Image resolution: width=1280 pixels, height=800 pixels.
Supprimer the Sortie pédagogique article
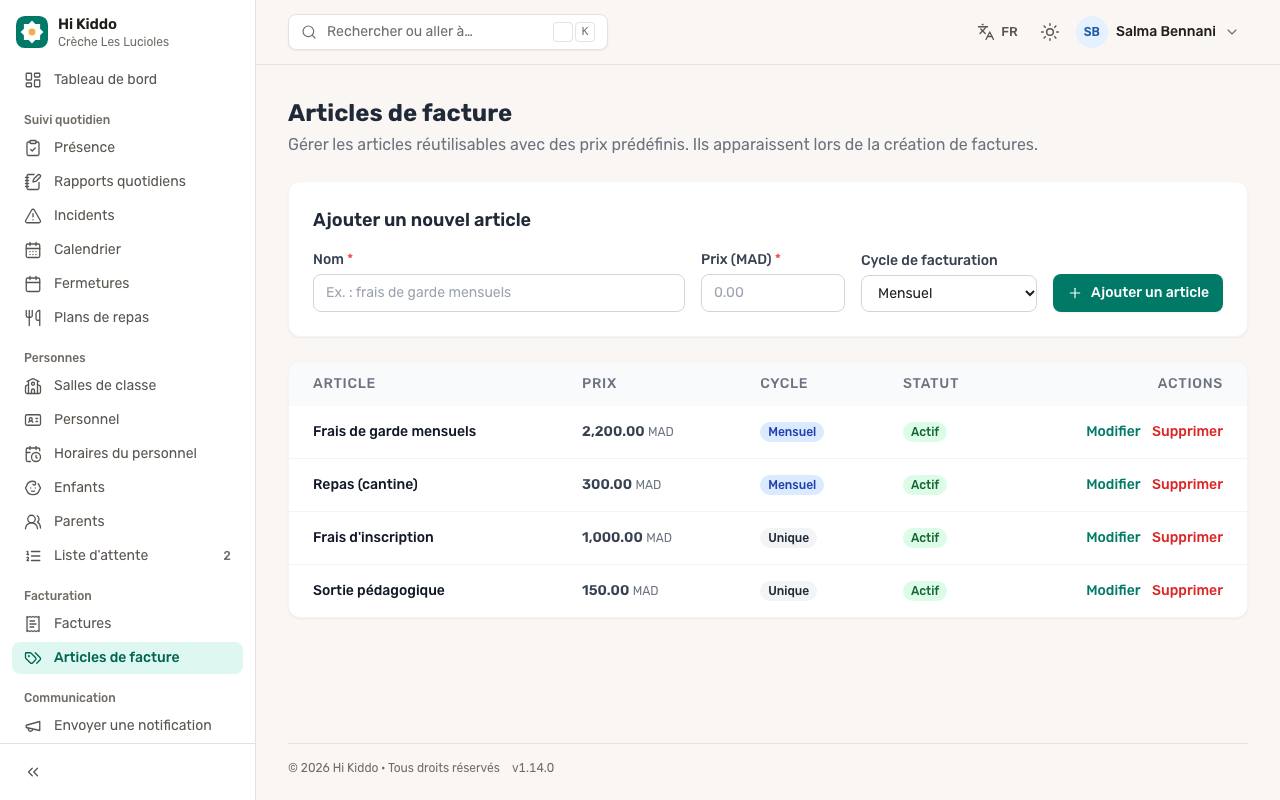click(x=1187, y=591)
